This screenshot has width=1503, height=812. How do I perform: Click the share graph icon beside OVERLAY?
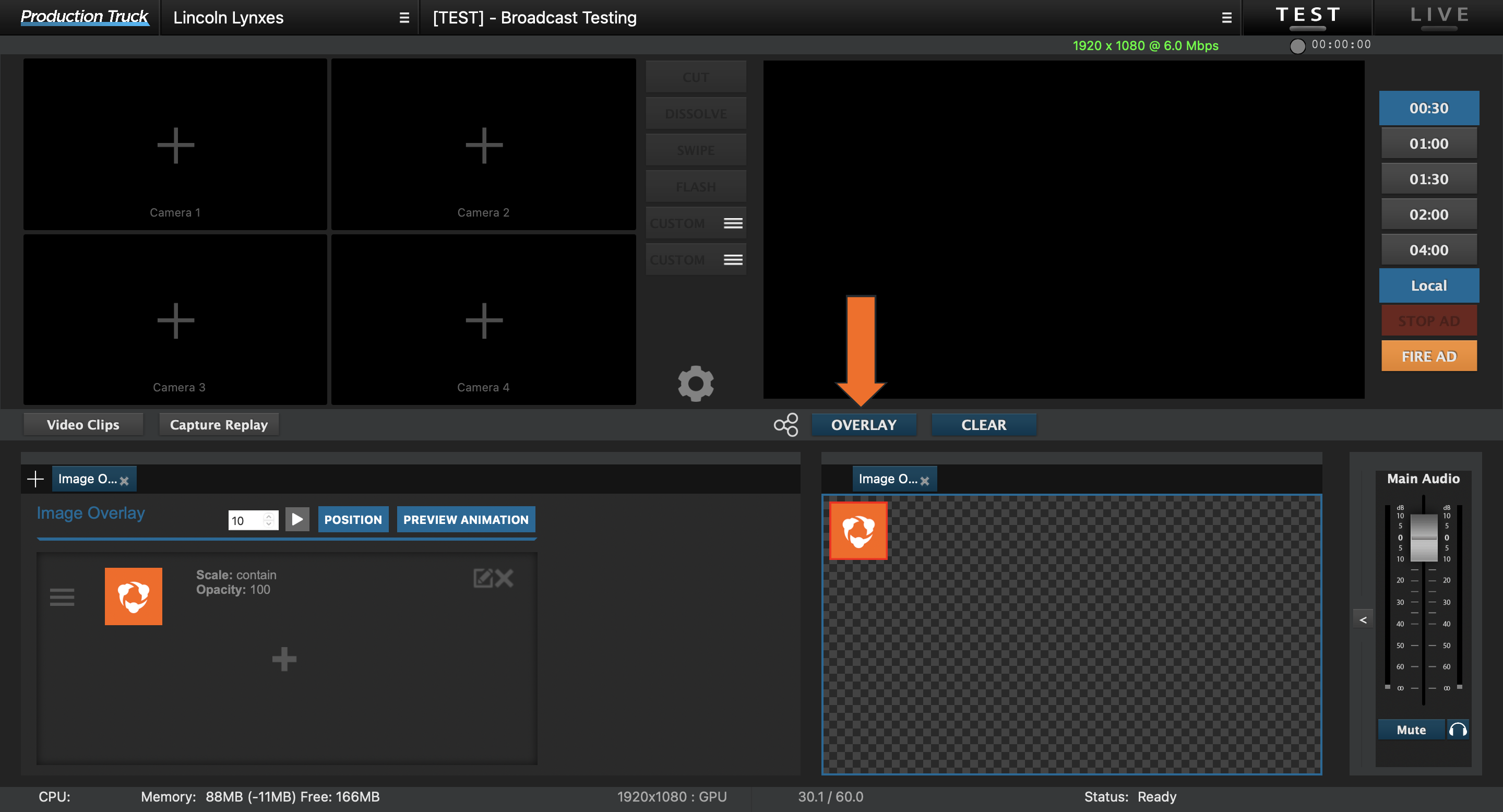[x=786, y=425]
